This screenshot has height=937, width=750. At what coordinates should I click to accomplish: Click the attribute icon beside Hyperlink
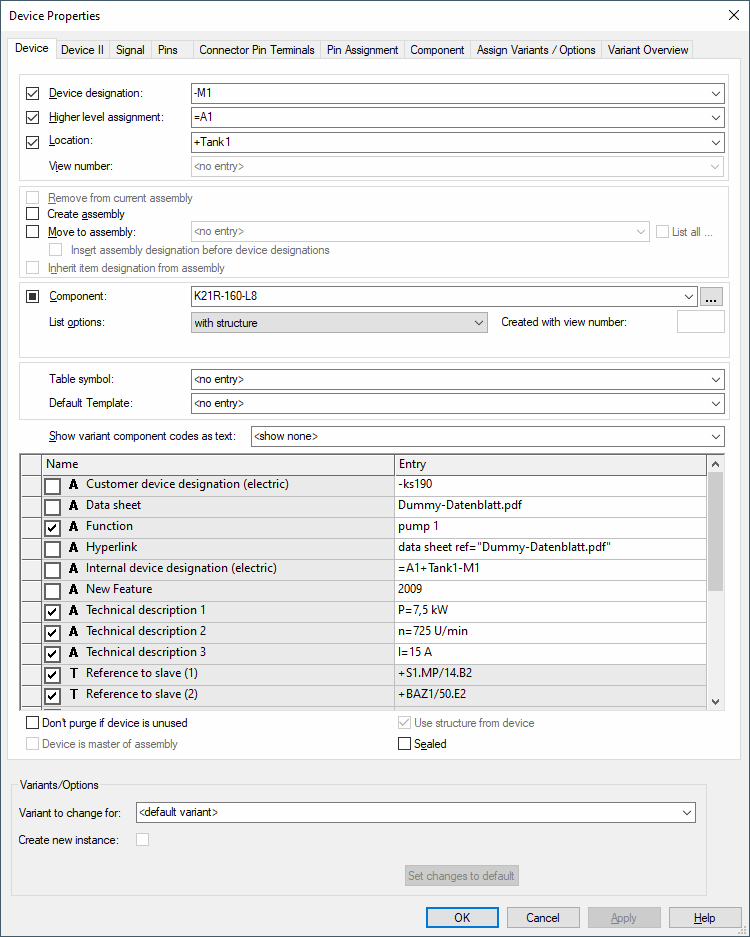pos(74,547)
